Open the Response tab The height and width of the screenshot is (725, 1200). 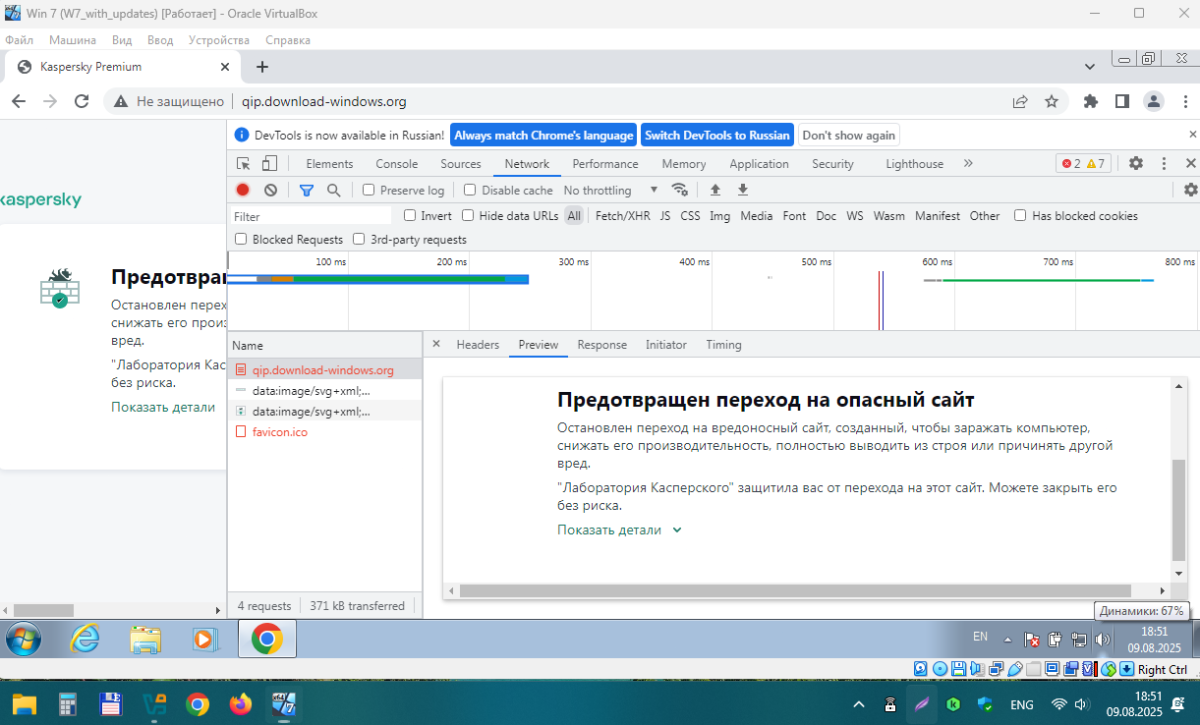[x=602, y=344]
